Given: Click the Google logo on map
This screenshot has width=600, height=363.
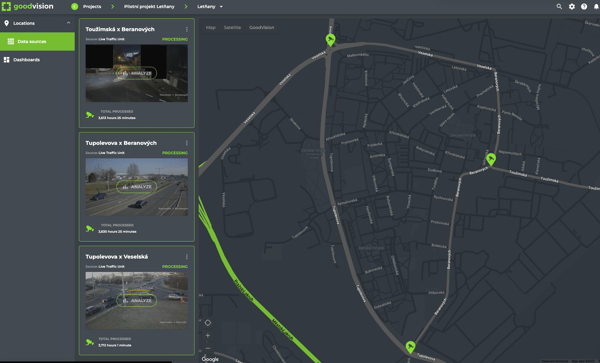Looking at the screenshot, I should (210, 359).
